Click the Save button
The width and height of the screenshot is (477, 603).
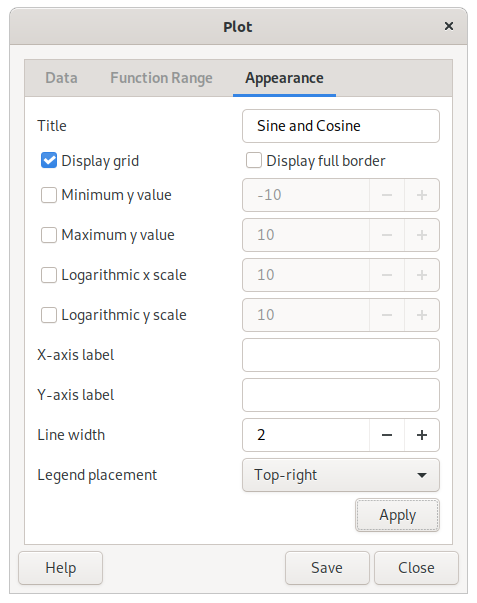pyautogui.click(x=327, y=568)
